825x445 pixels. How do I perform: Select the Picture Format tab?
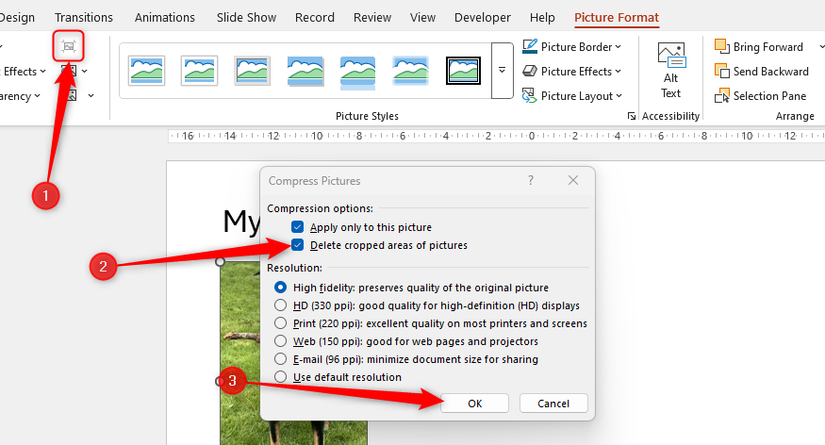point(617,17)
